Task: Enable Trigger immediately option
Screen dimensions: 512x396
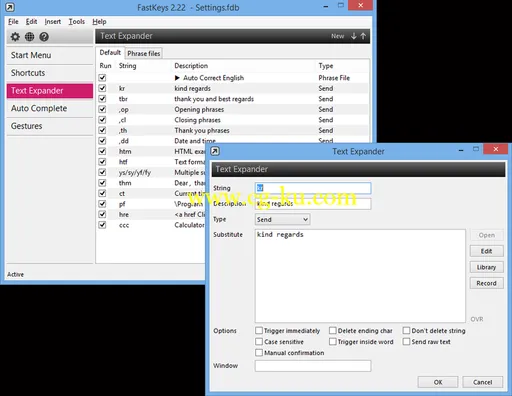Action: [259, 330]
